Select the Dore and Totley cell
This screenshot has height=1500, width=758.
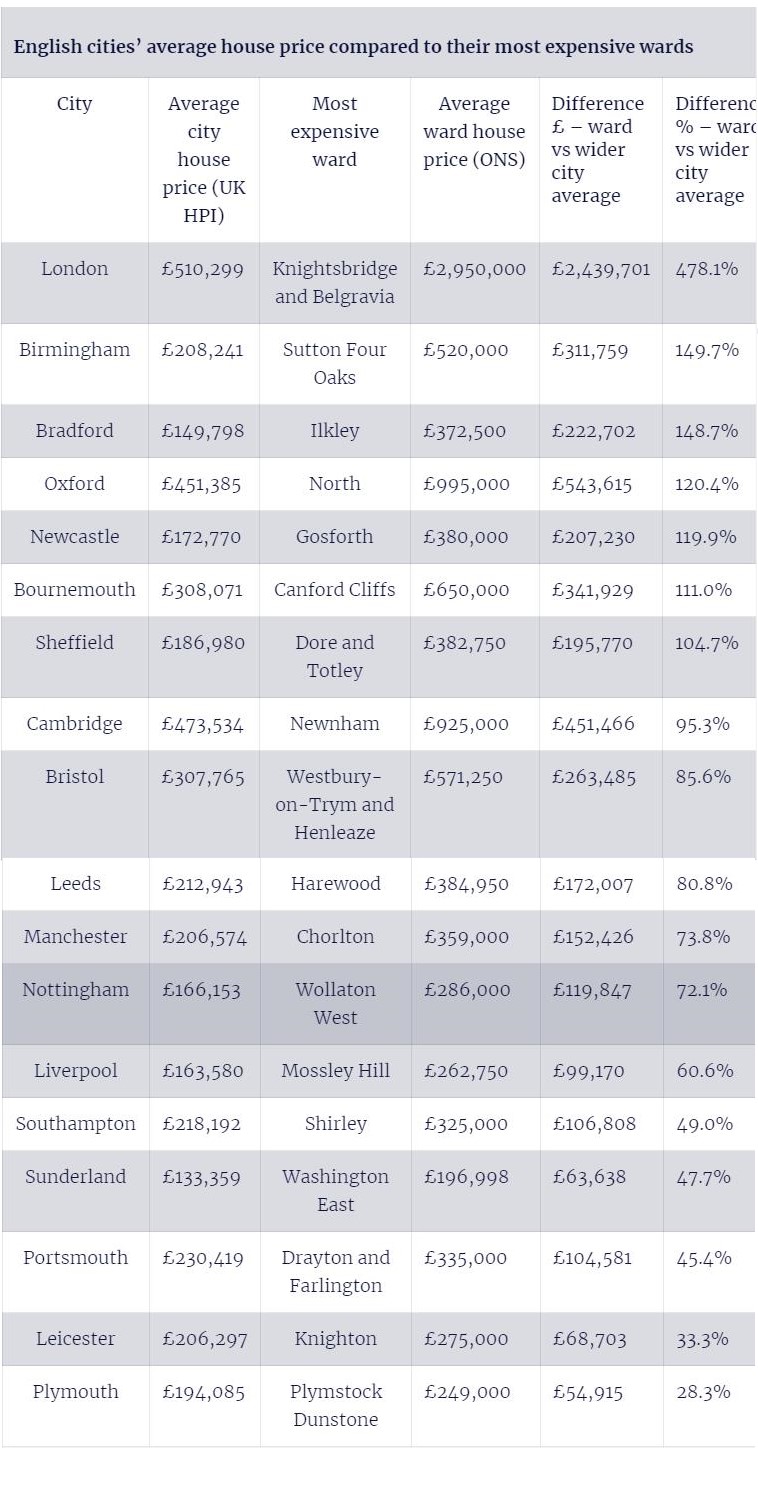click(x=334, y=656)
